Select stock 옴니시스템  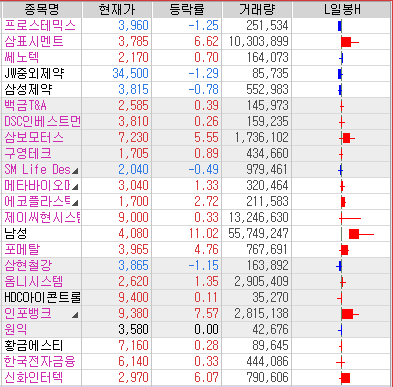point(34,282)
